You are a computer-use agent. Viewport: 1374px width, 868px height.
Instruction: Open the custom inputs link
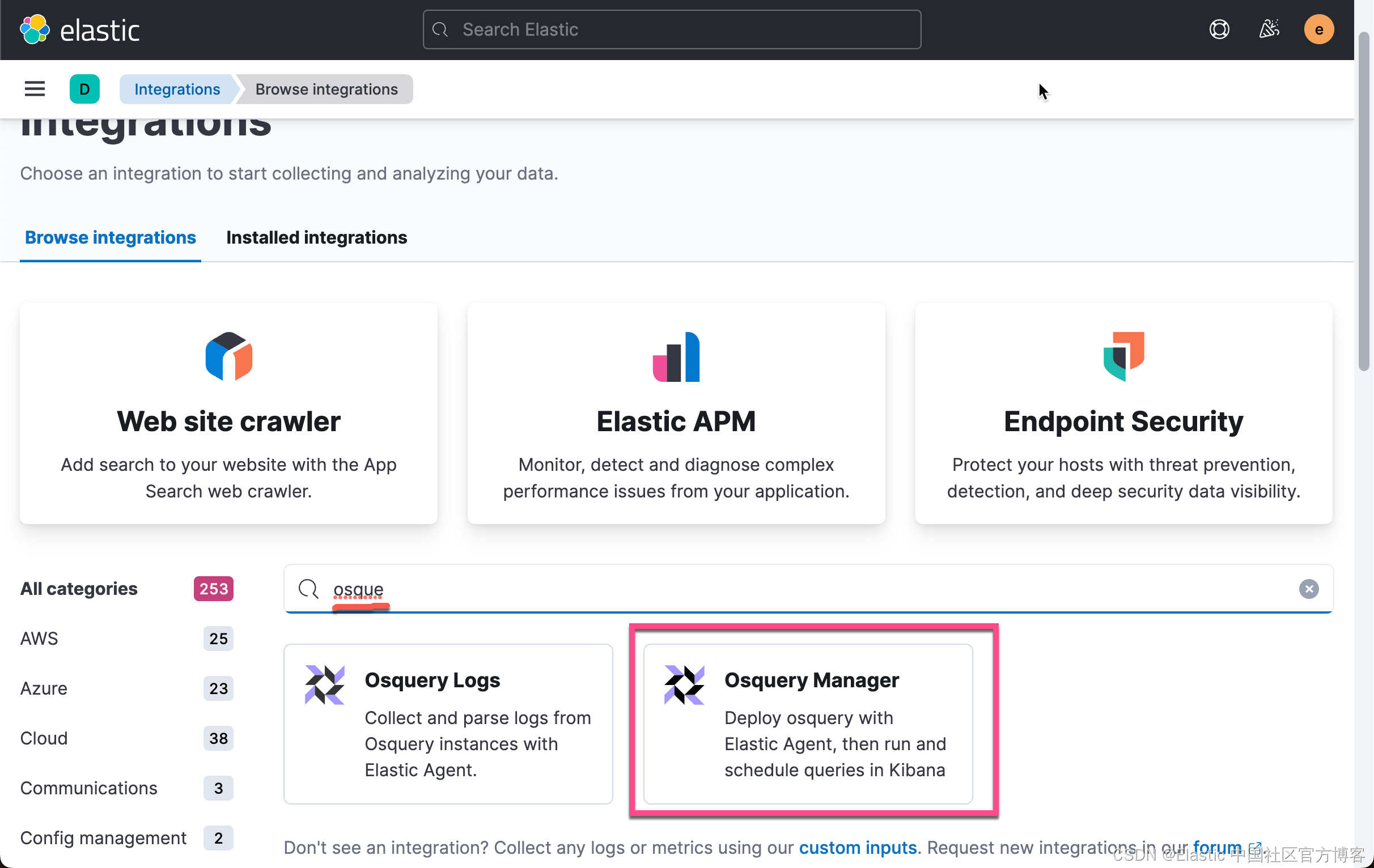[858, 848]
